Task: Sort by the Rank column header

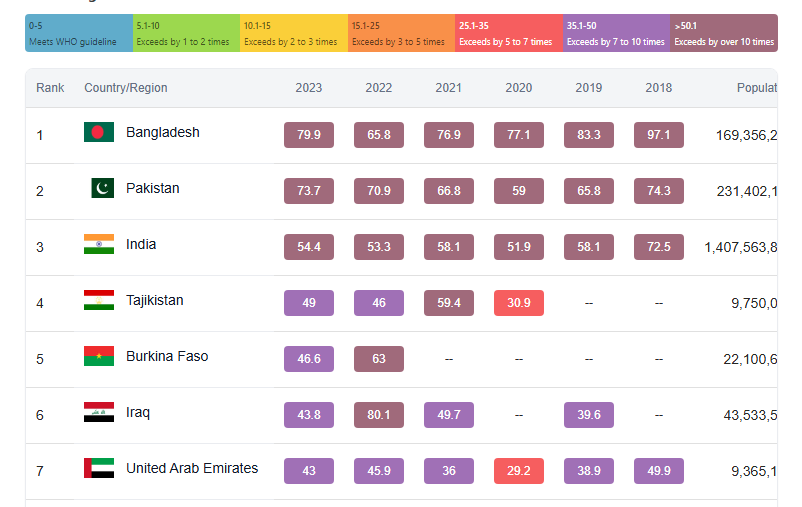Action: (50, 88)
